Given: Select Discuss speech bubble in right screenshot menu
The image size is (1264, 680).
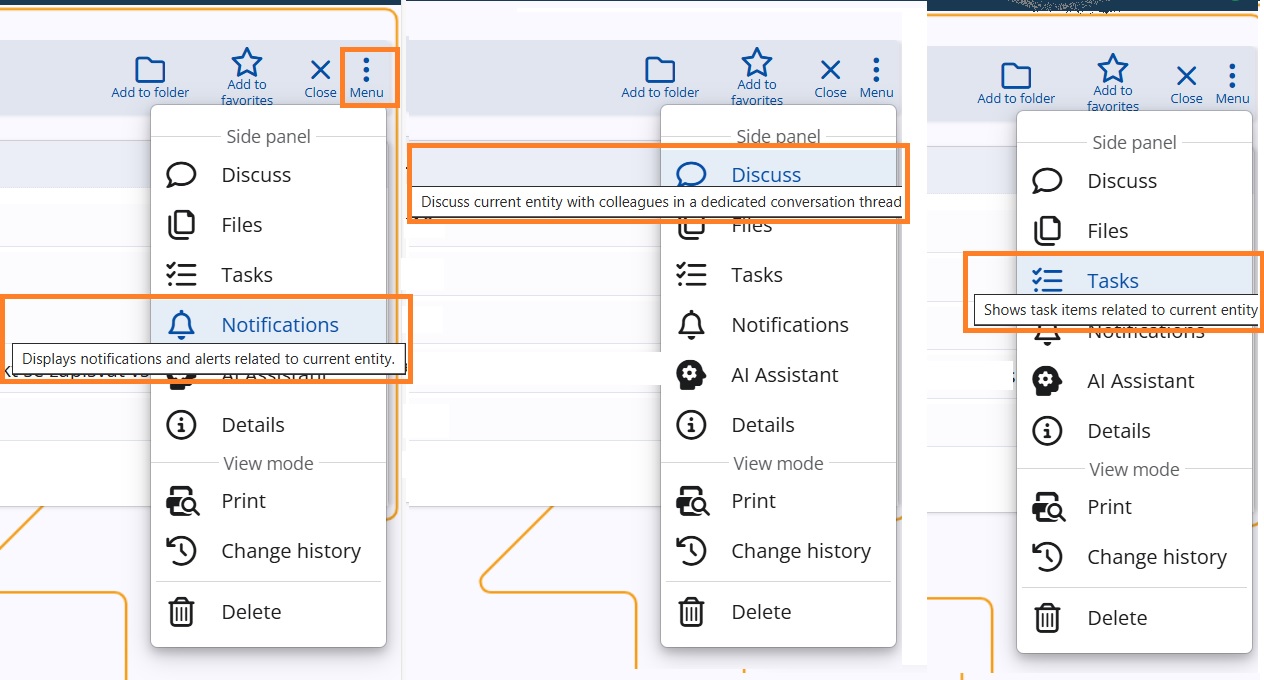Looking at the screenshot, I should 1134,181.
